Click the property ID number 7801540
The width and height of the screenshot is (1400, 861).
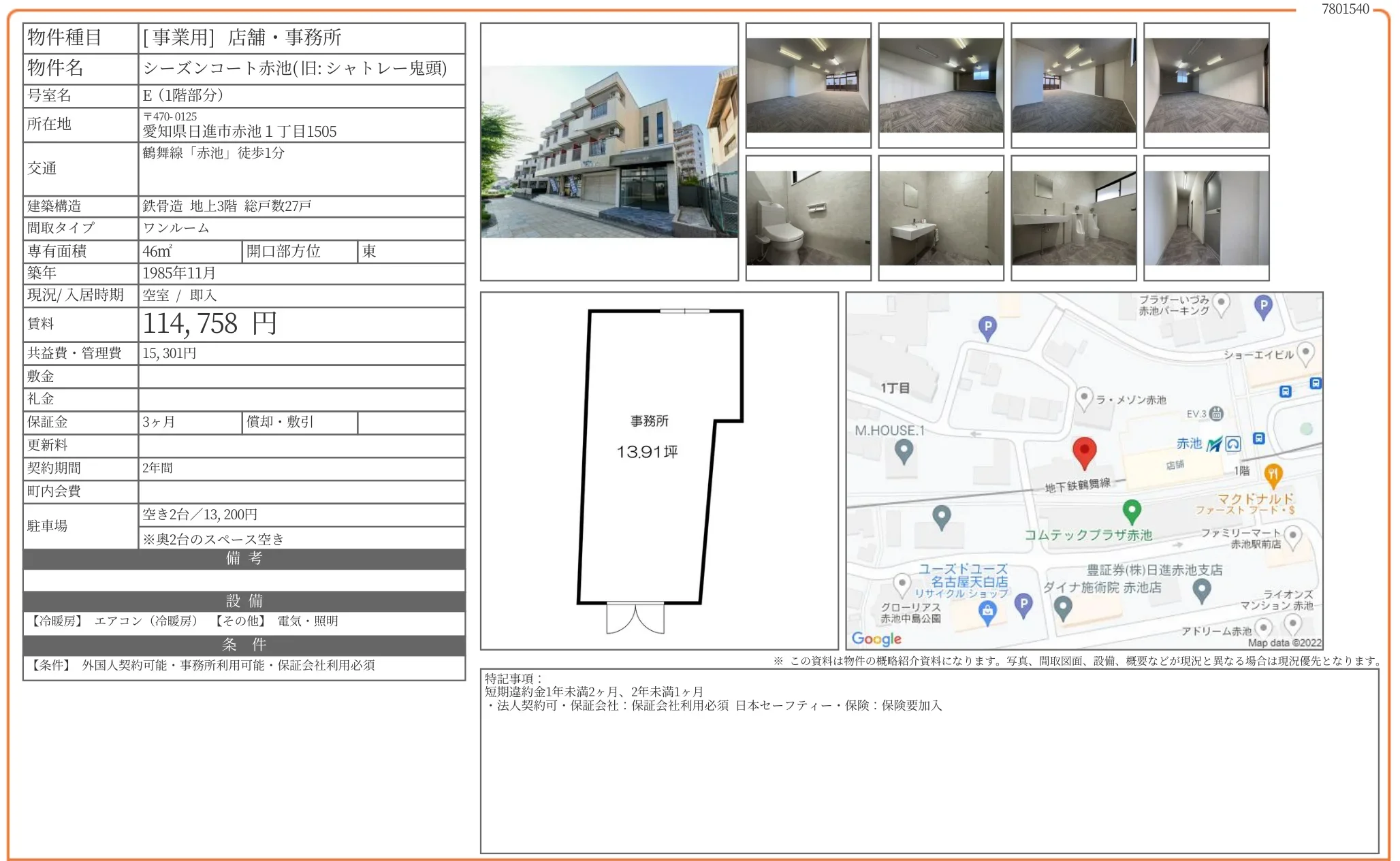[x=1344, y=9]
